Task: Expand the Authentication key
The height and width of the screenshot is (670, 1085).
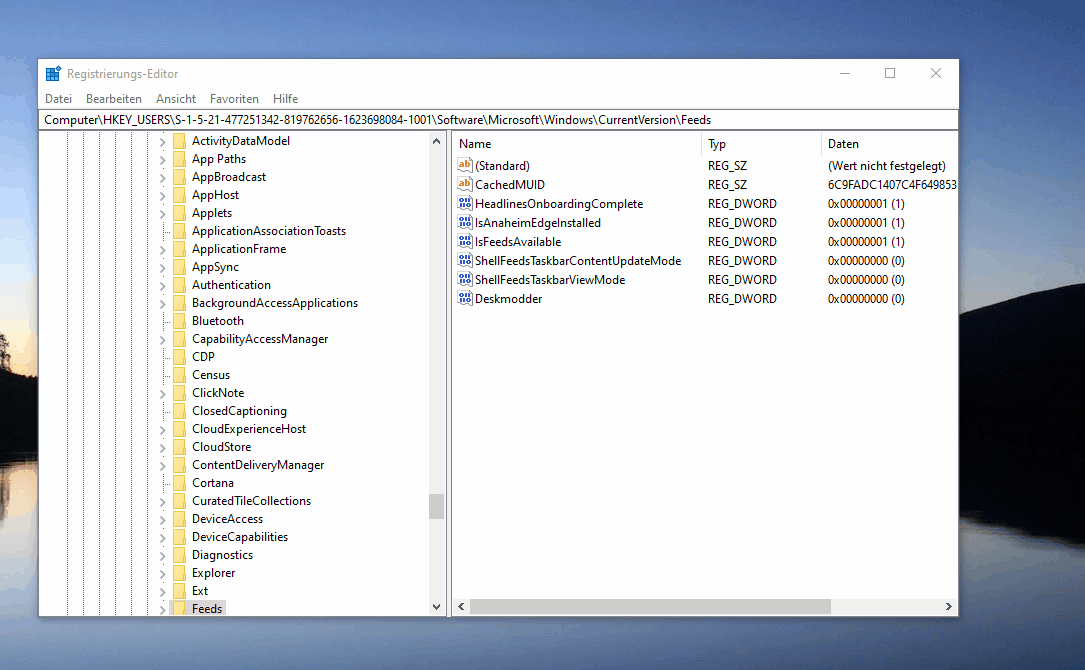Action: (x=163, y=286)
